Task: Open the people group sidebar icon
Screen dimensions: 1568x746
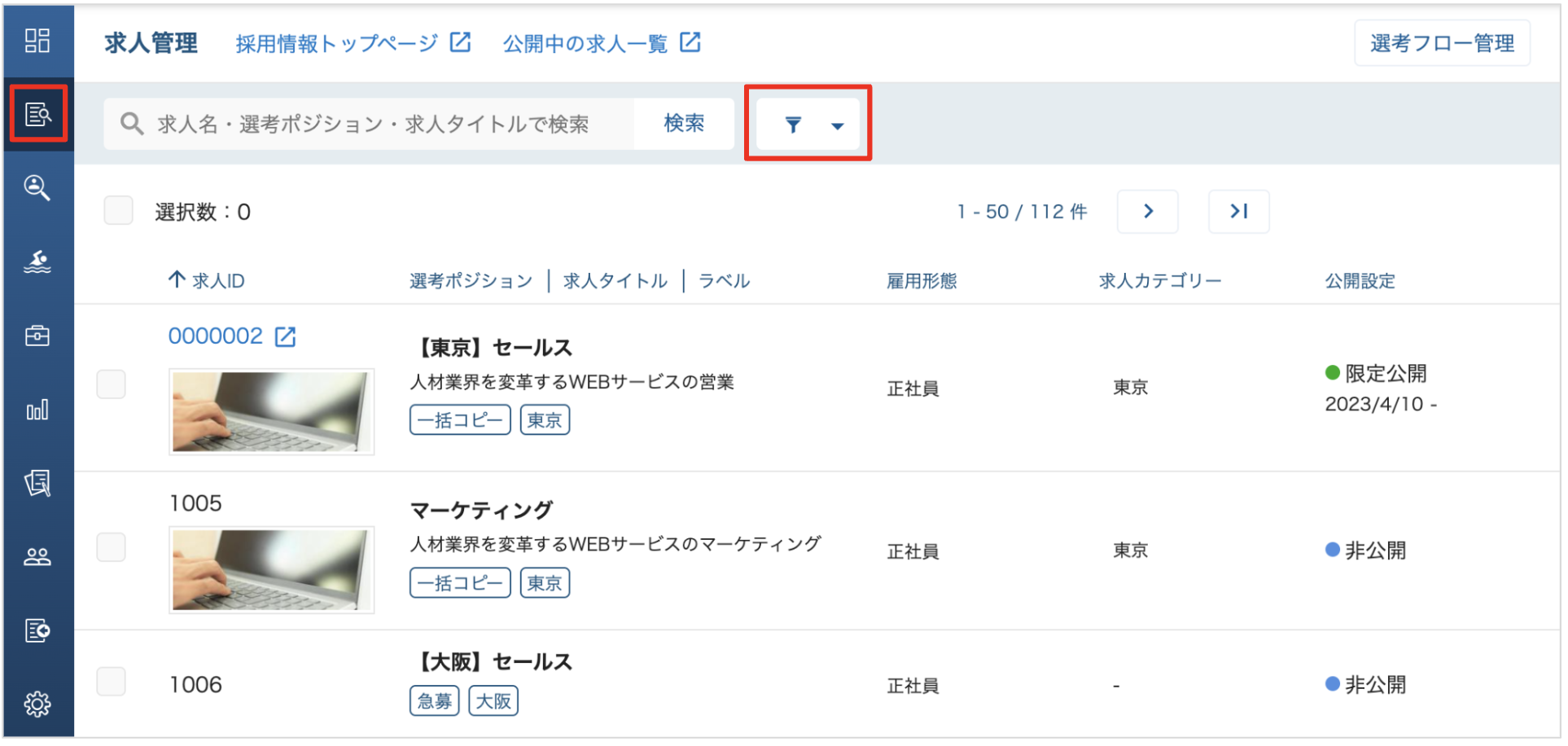Action: [x=37, y=557]
